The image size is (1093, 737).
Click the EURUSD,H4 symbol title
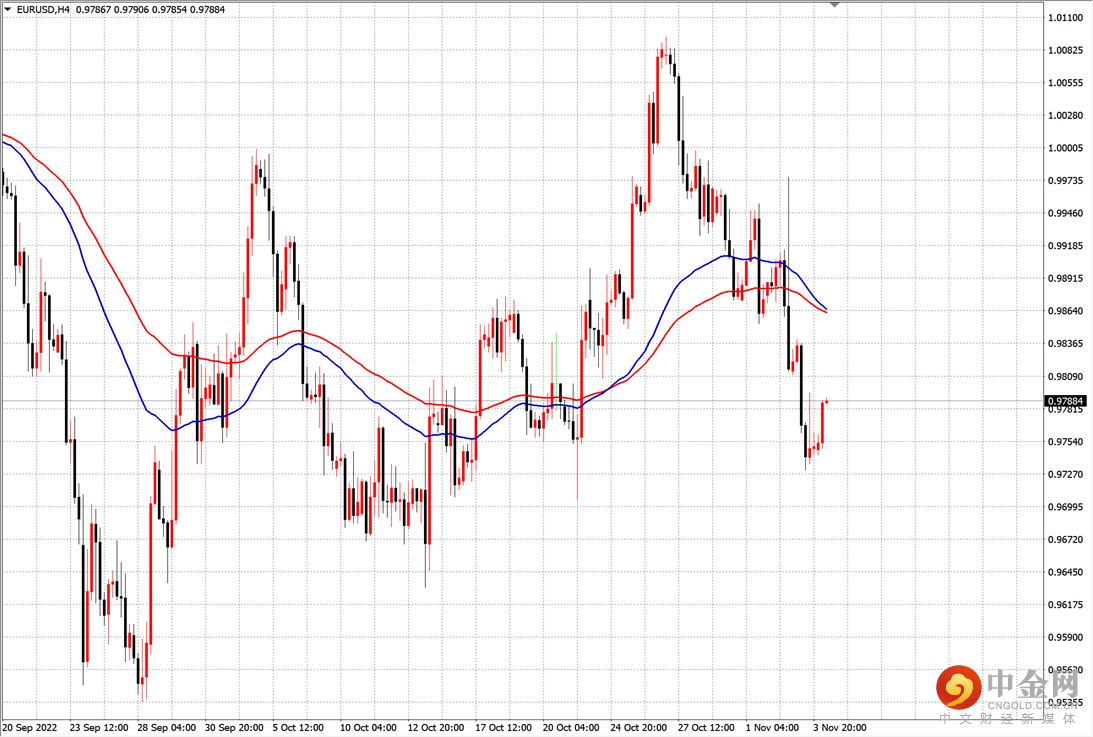(x=43, y=10)
